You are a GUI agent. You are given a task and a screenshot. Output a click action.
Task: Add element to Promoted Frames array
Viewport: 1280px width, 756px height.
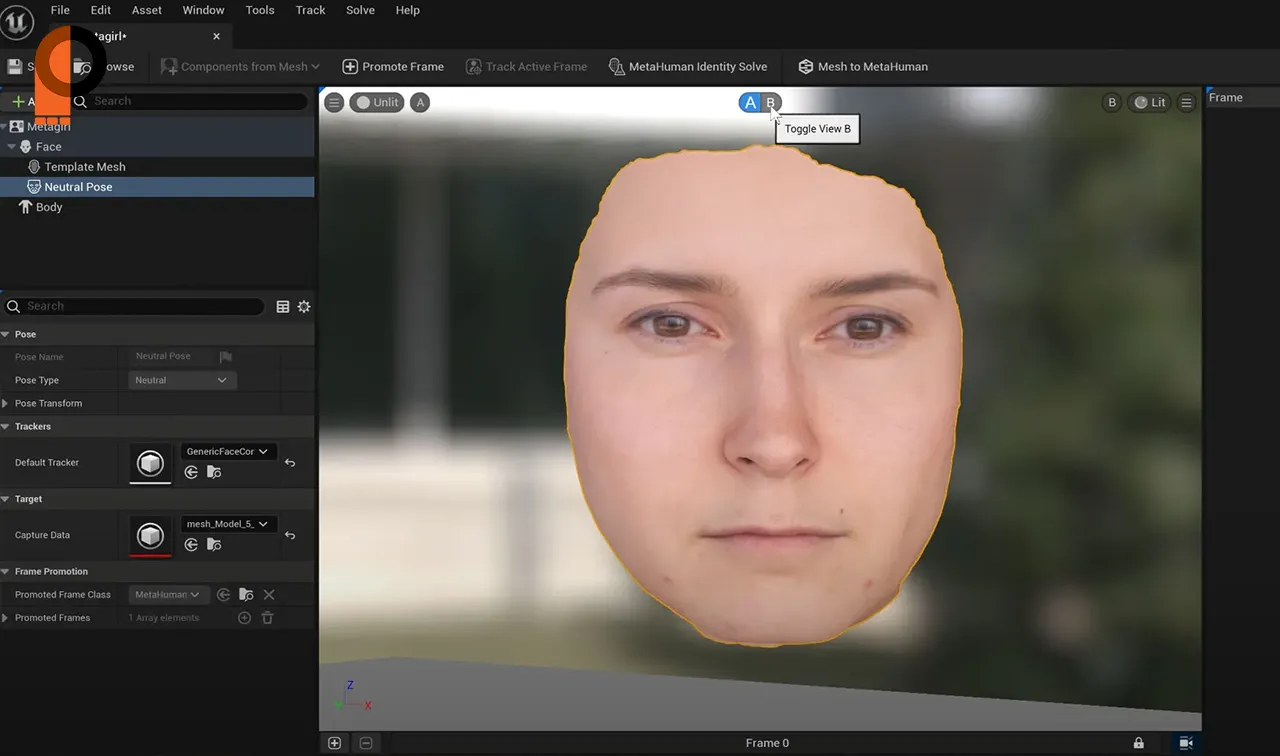244,618
